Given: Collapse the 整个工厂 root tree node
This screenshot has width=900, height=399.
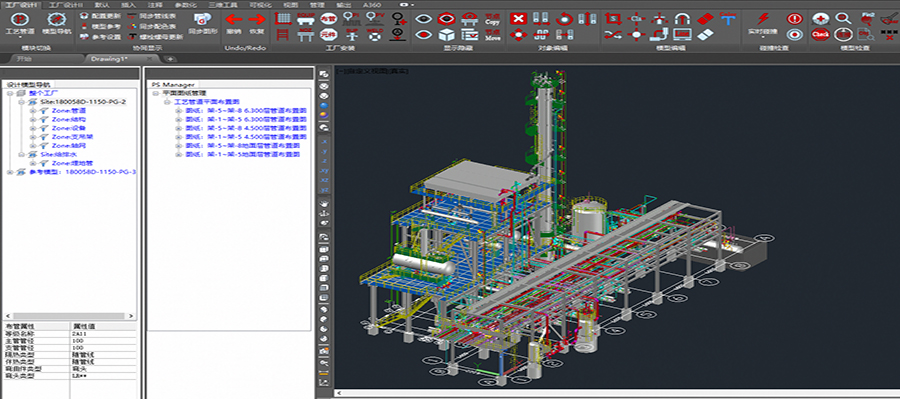Looking at the screenshot, I should pyautogui.click(x=10, y=93).
